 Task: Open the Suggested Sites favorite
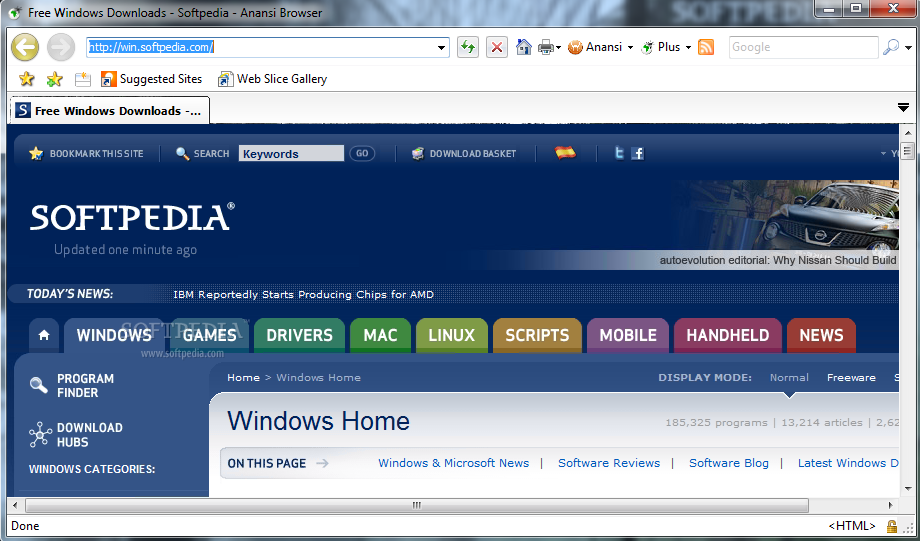coord(151,79)
